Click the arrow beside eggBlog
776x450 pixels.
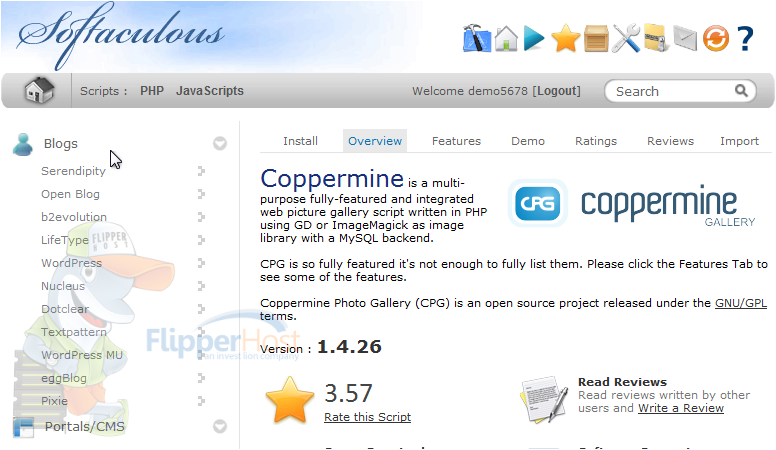201,378
